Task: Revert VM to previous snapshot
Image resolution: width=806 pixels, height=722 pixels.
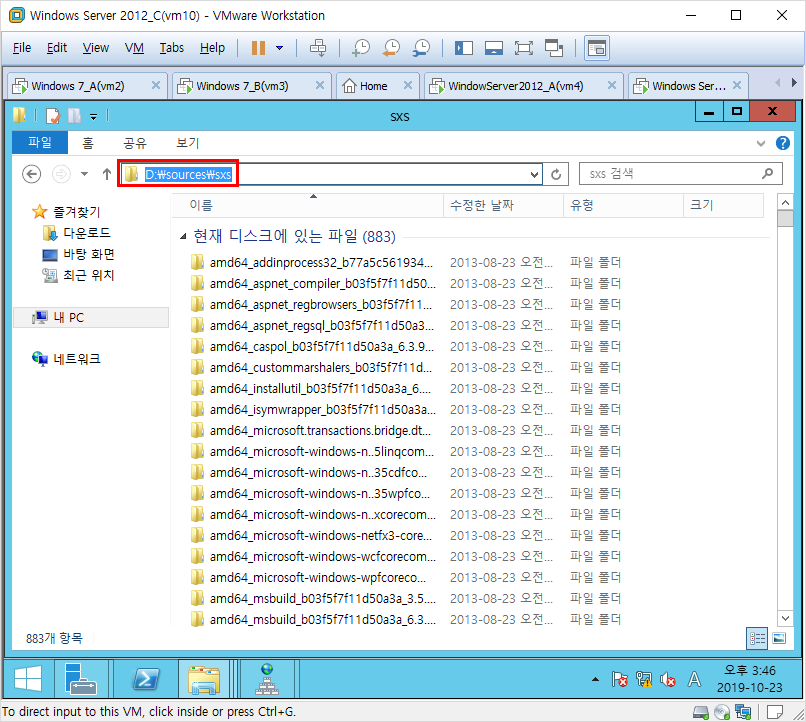Action: point(391,48)
